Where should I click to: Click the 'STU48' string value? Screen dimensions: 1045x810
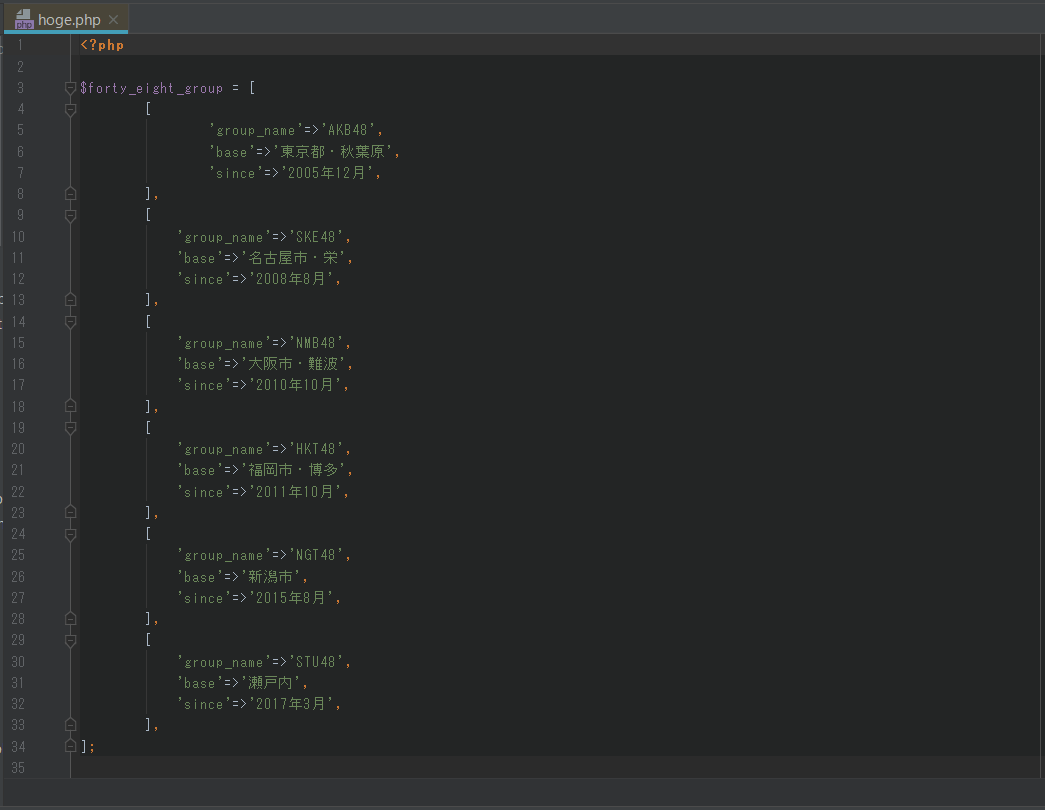click(x=315, y=661)
